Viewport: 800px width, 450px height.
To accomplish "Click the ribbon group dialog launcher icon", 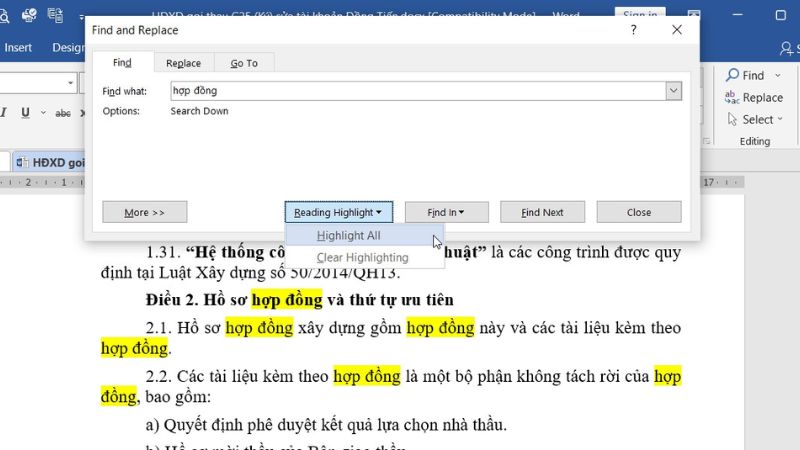I will coord(707,141).
